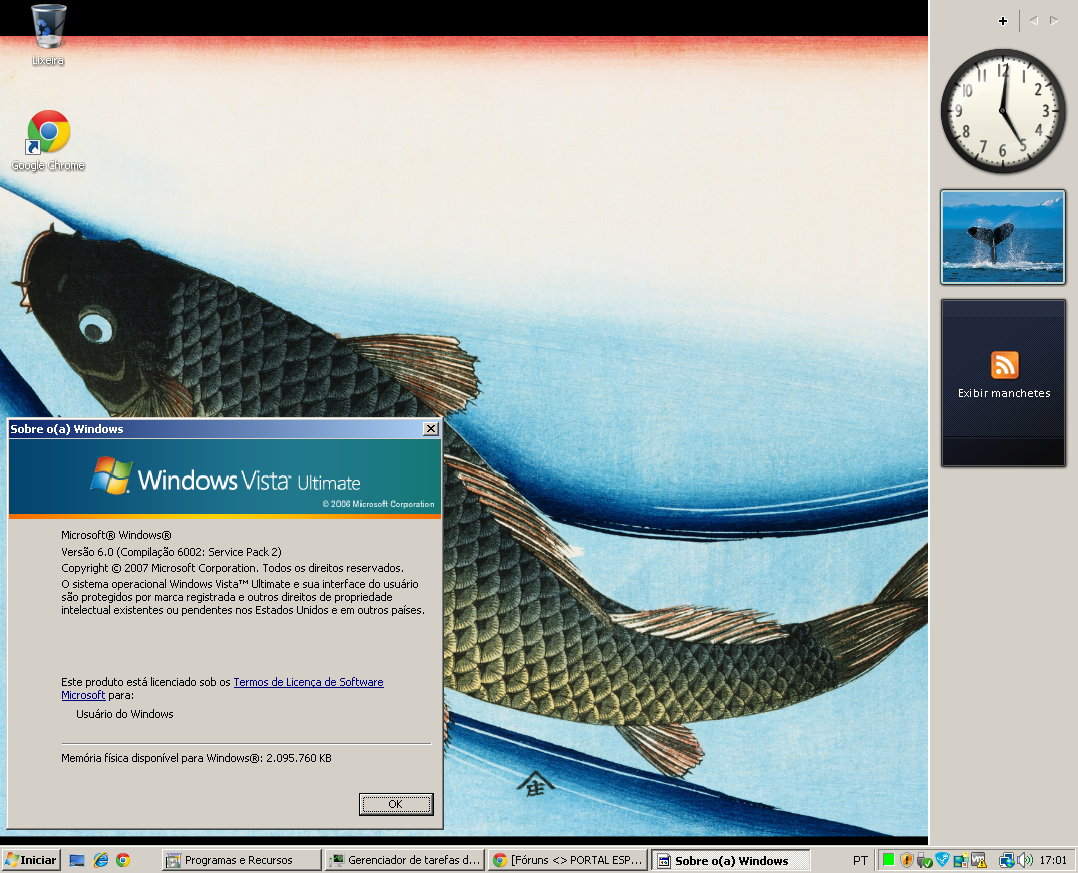Switch to Programas e Recursos taskbar window
Viewport: 1078px width, 873px height.
(241, 860)
